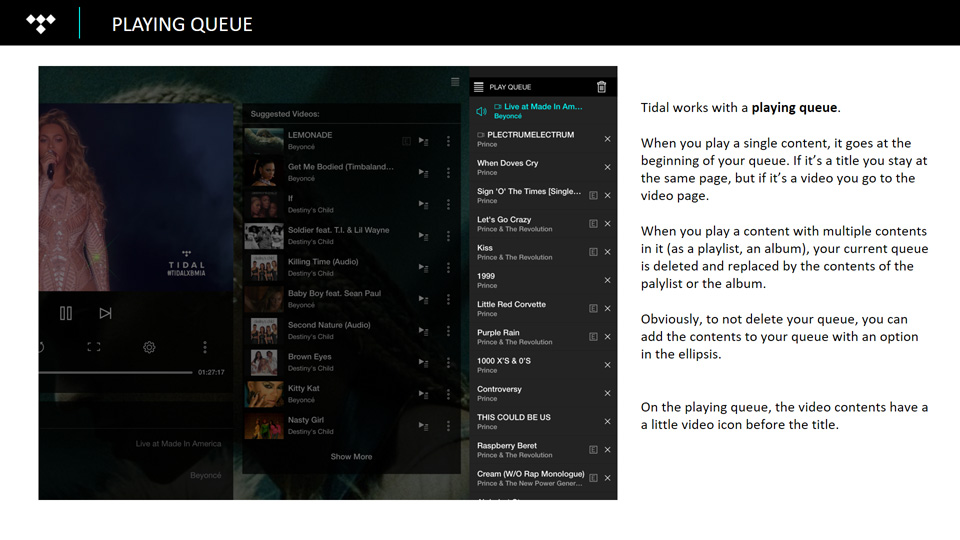Screen dimensions: 960x540
Task: Skip to the next track
Action: point(105,313)
